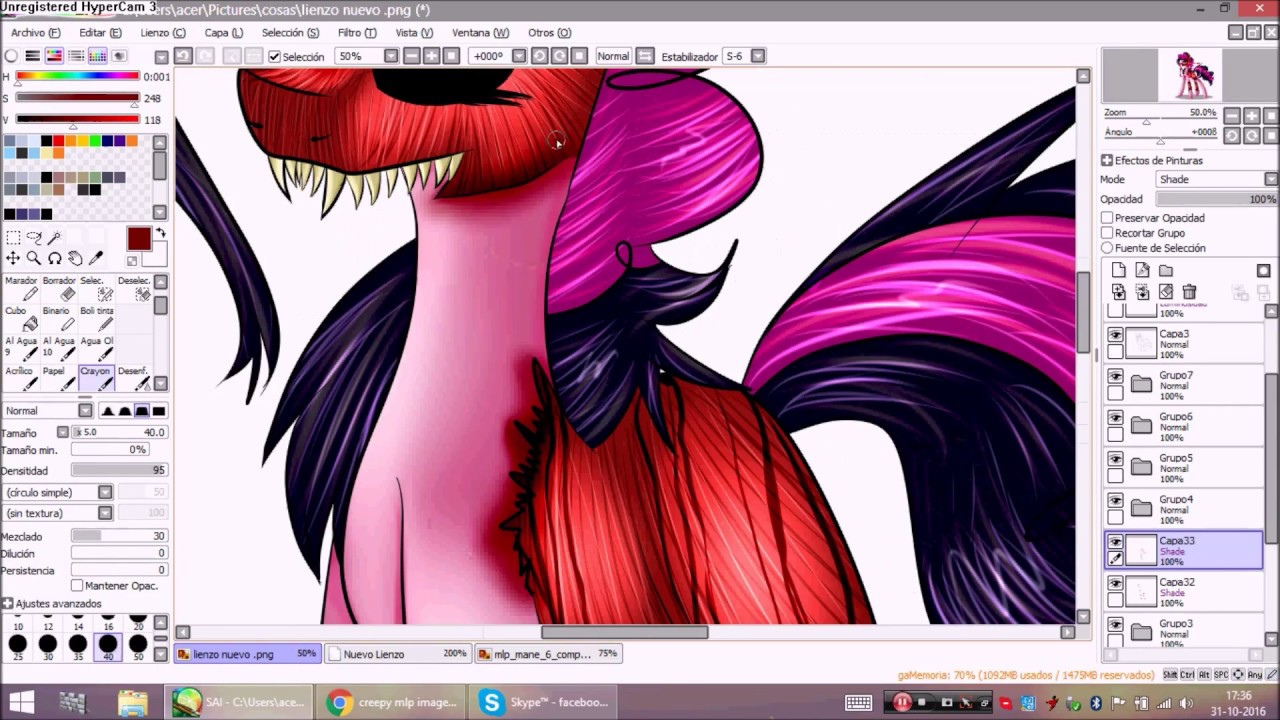This screenshot has height=720, width=1280.
Task: Create a new layer group folder
Action: click(x=1166, y=270)
